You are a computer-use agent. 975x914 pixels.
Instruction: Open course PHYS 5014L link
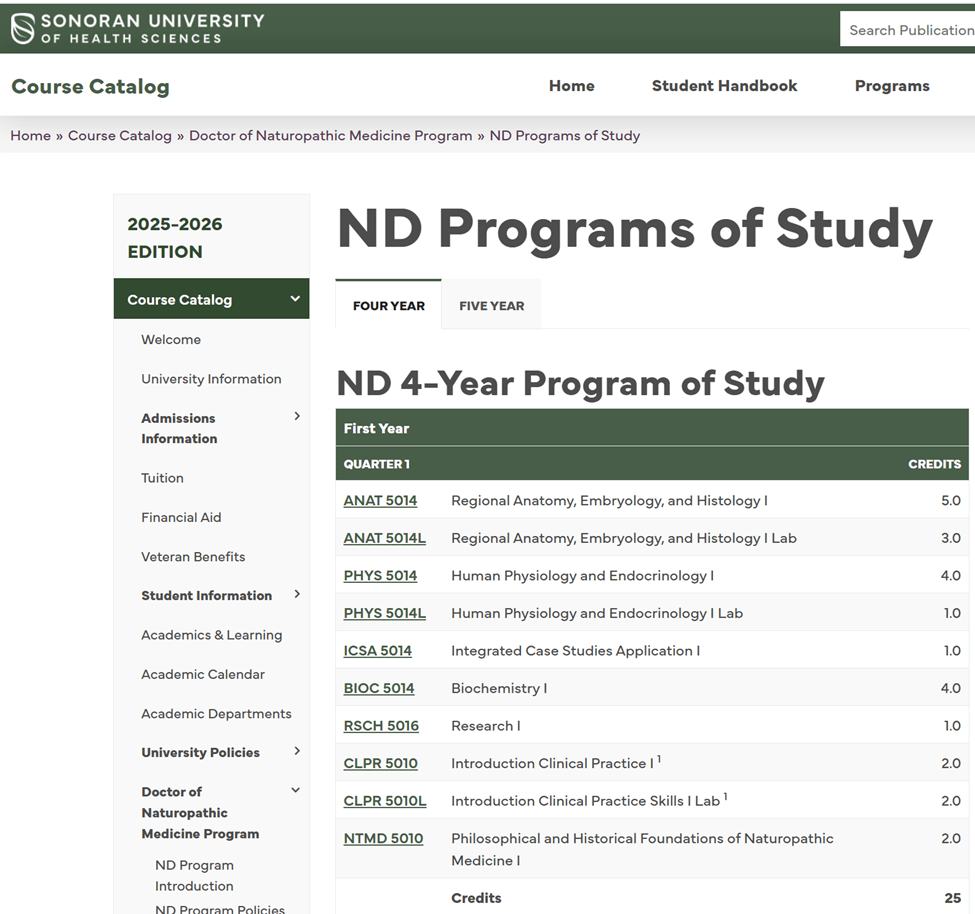pyautogui.click(x=384, y=613)
